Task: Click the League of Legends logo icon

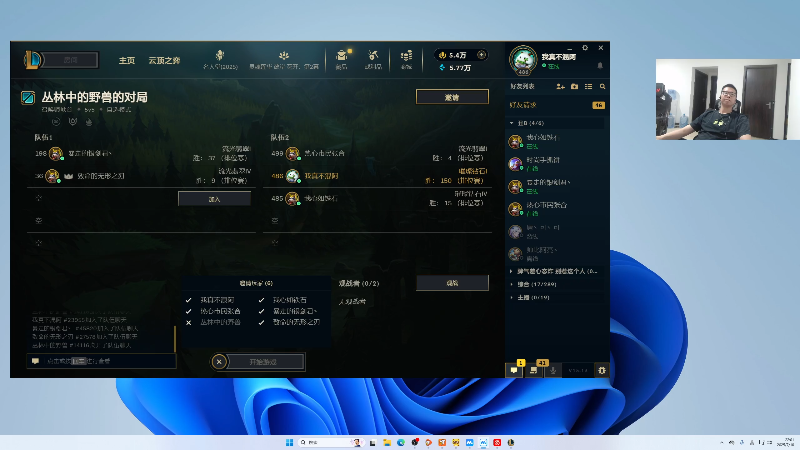Action: 33,60
